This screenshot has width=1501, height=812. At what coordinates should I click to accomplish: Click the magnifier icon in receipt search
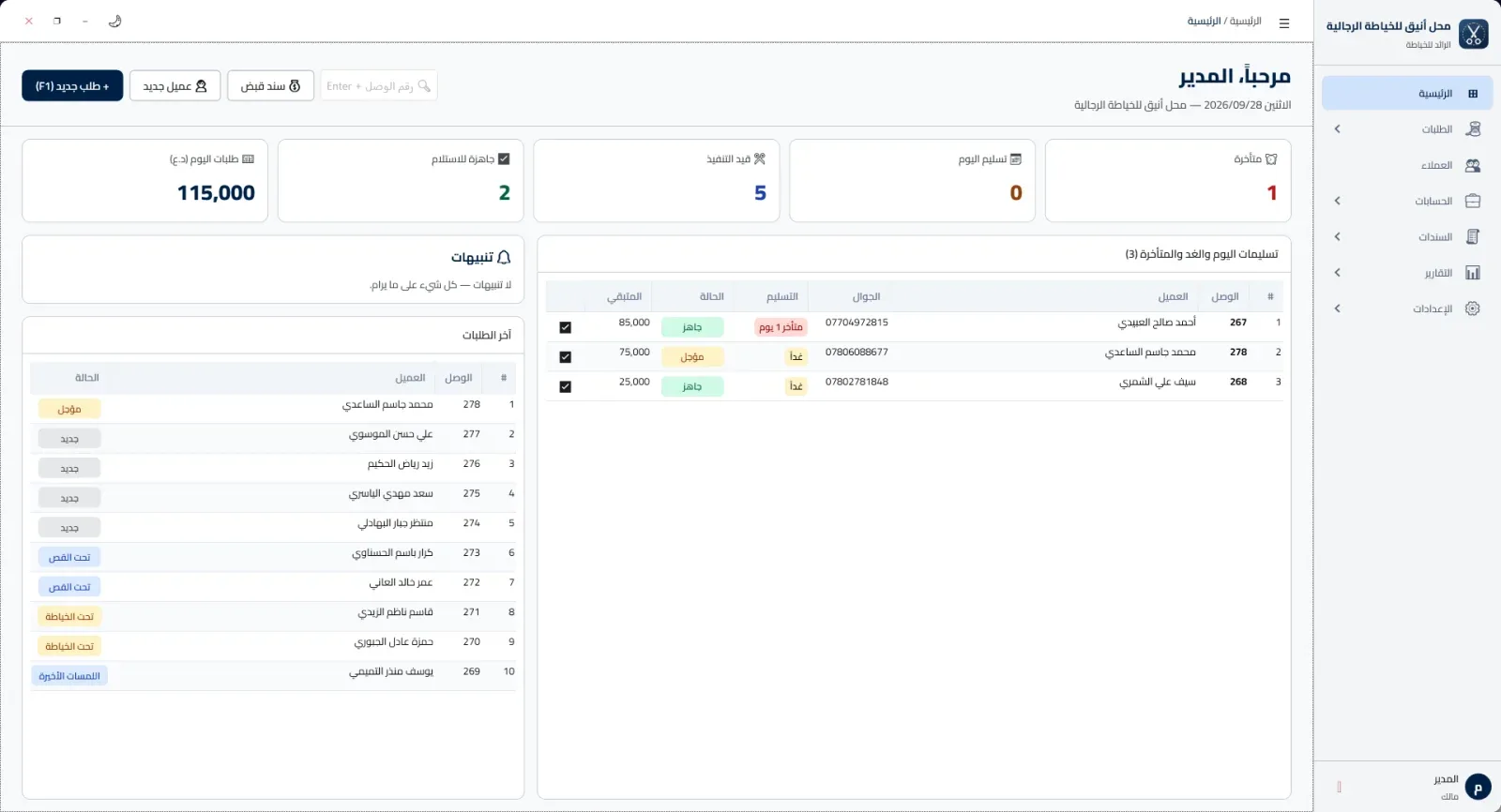[x=425, y=85]
